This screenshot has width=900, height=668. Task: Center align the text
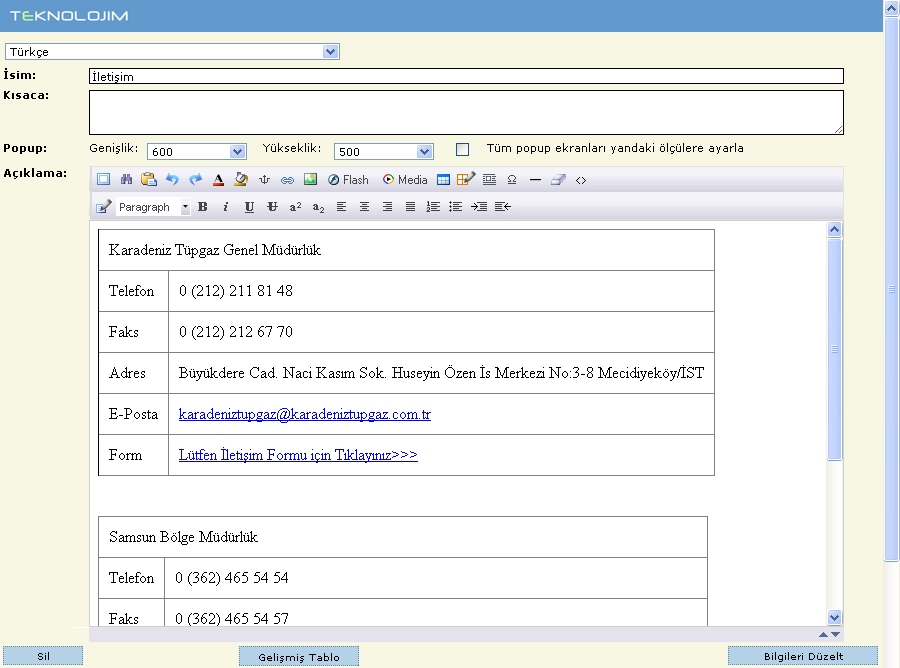pyautogui.click(x=364, y=207)
